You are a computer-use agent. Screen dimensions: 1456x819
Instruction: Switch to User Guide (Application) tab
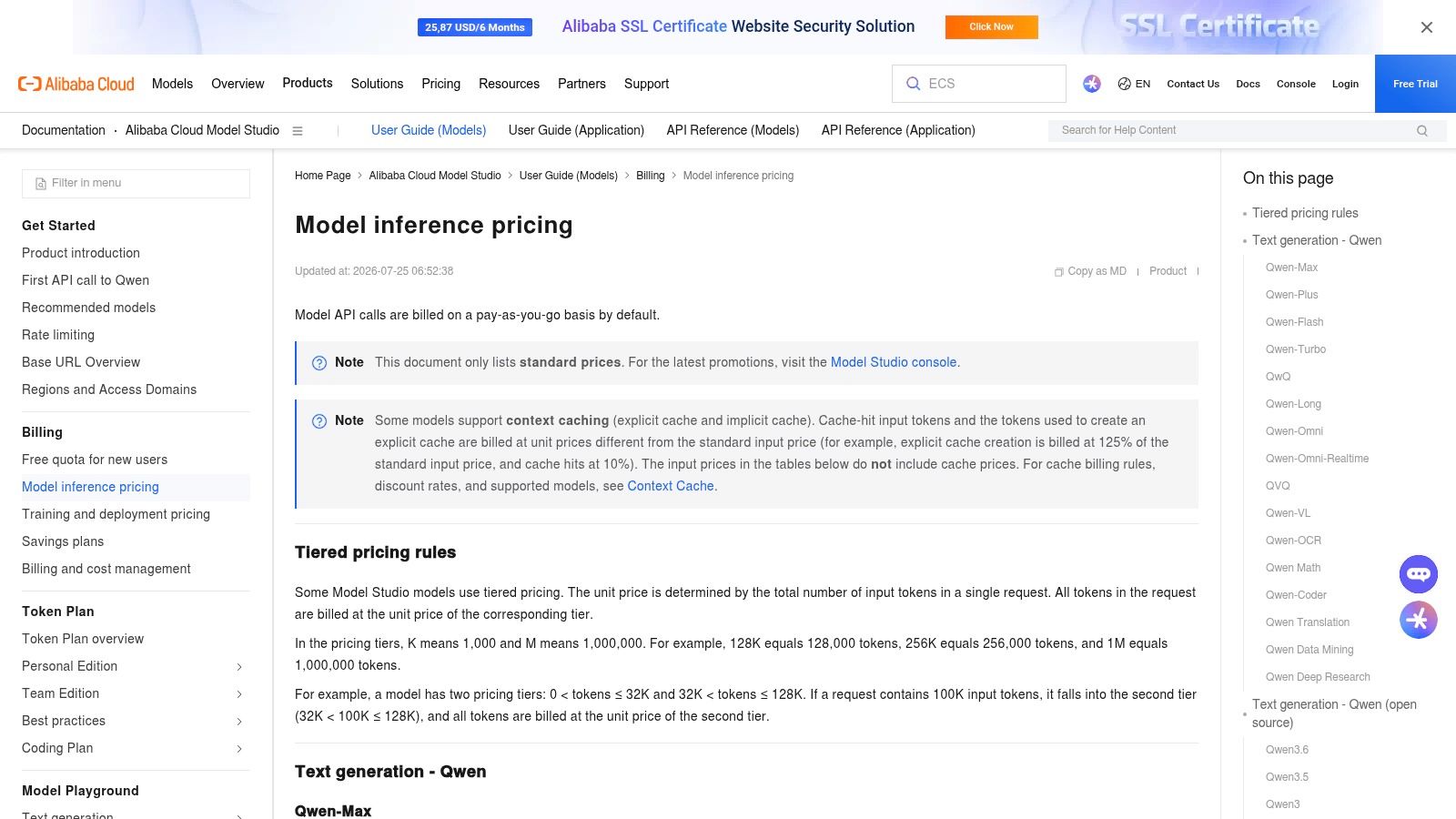click(x=576, y=130)
